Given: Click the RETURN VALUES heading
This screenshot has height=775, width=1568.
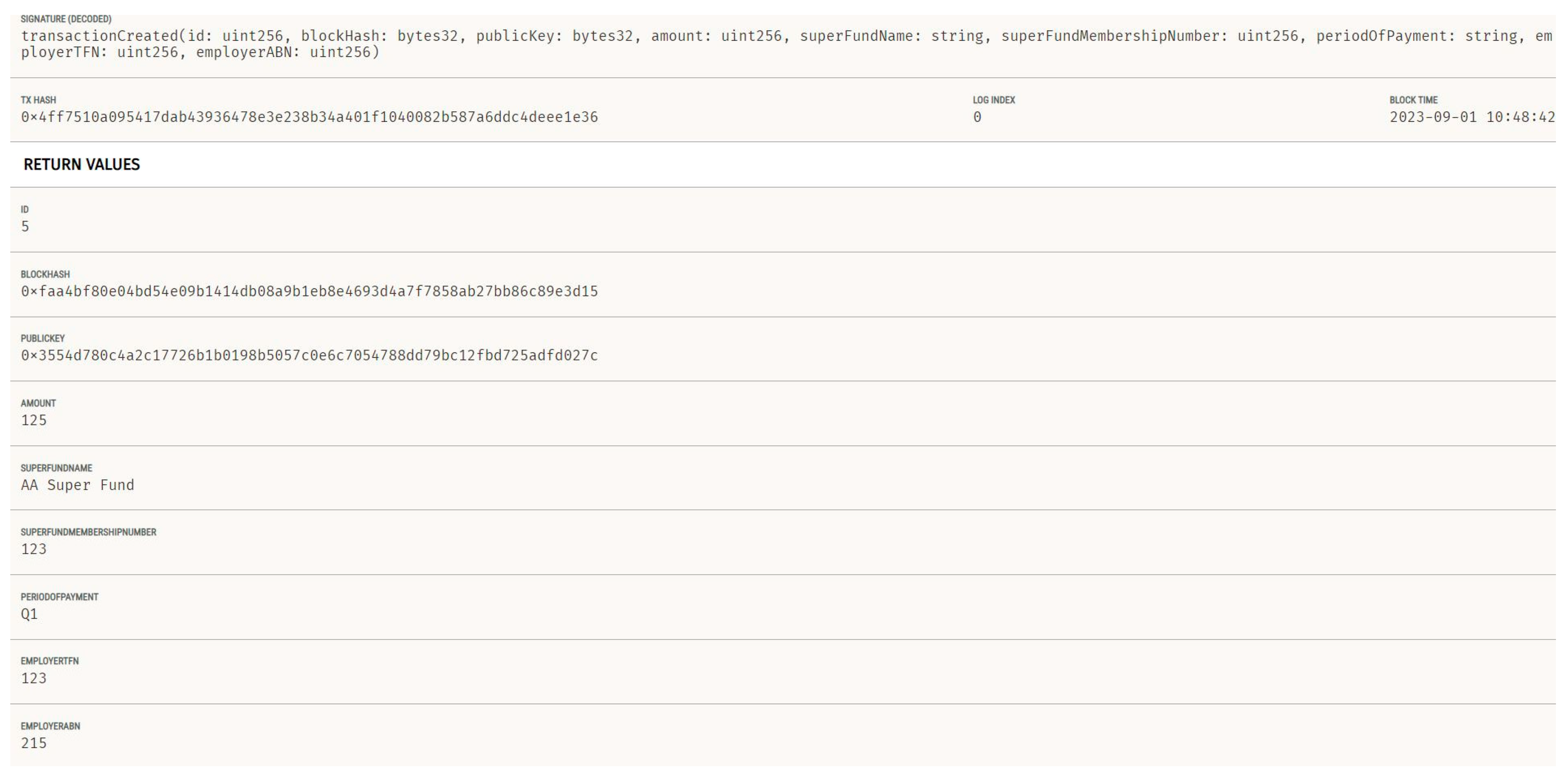Looking at the screenshot, I should pyautogui.click(x=82, y=164).
